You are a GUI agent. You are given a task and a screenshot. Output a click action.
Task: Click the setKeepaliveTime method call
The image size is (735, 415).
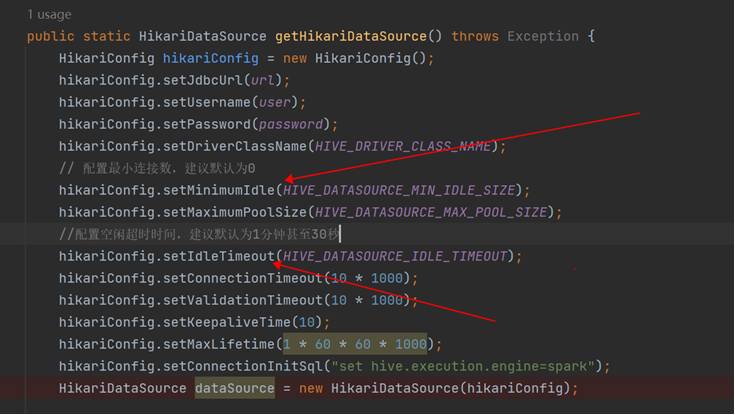point(226,322)
